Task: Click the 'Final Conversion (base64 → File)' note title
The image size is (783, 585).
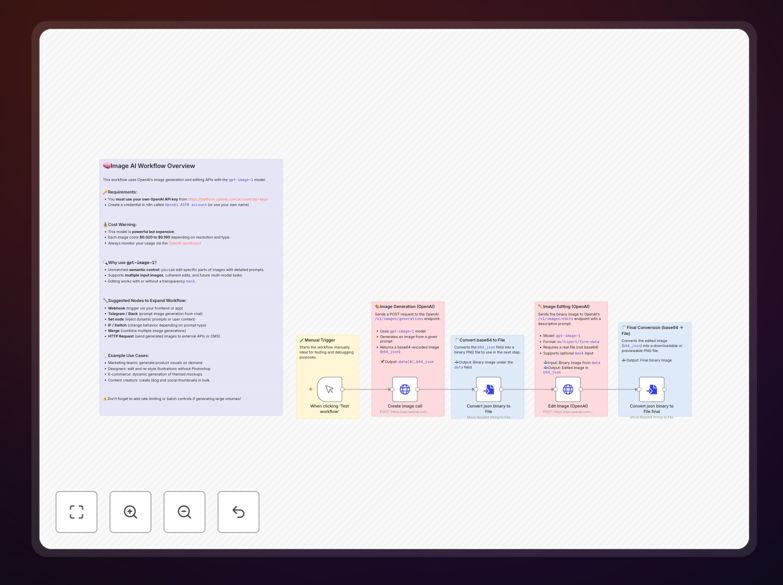Action: coord(653,330)
